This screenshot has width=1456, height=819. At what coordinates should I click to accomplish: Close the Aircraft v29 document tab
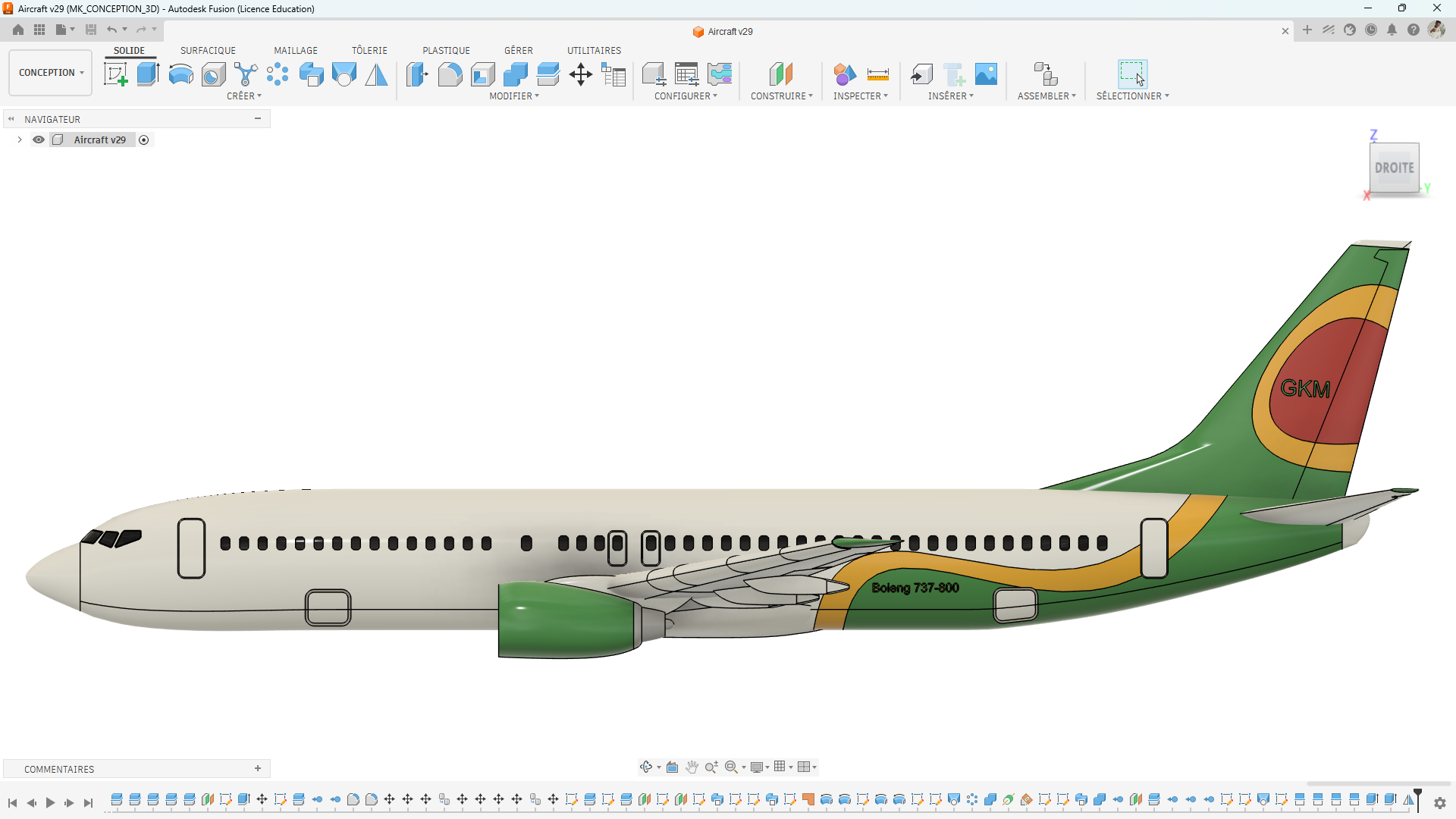point(1285,31)
